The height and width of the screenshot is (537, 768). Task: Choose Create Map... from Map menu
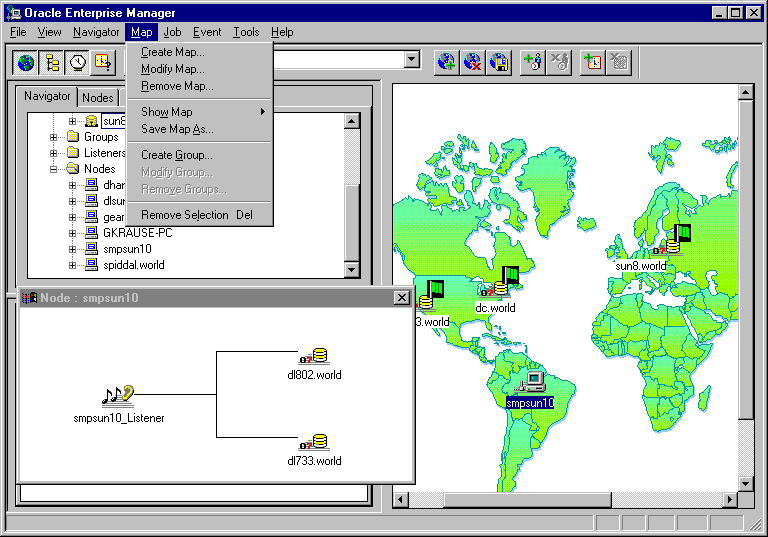coord(199,52)
